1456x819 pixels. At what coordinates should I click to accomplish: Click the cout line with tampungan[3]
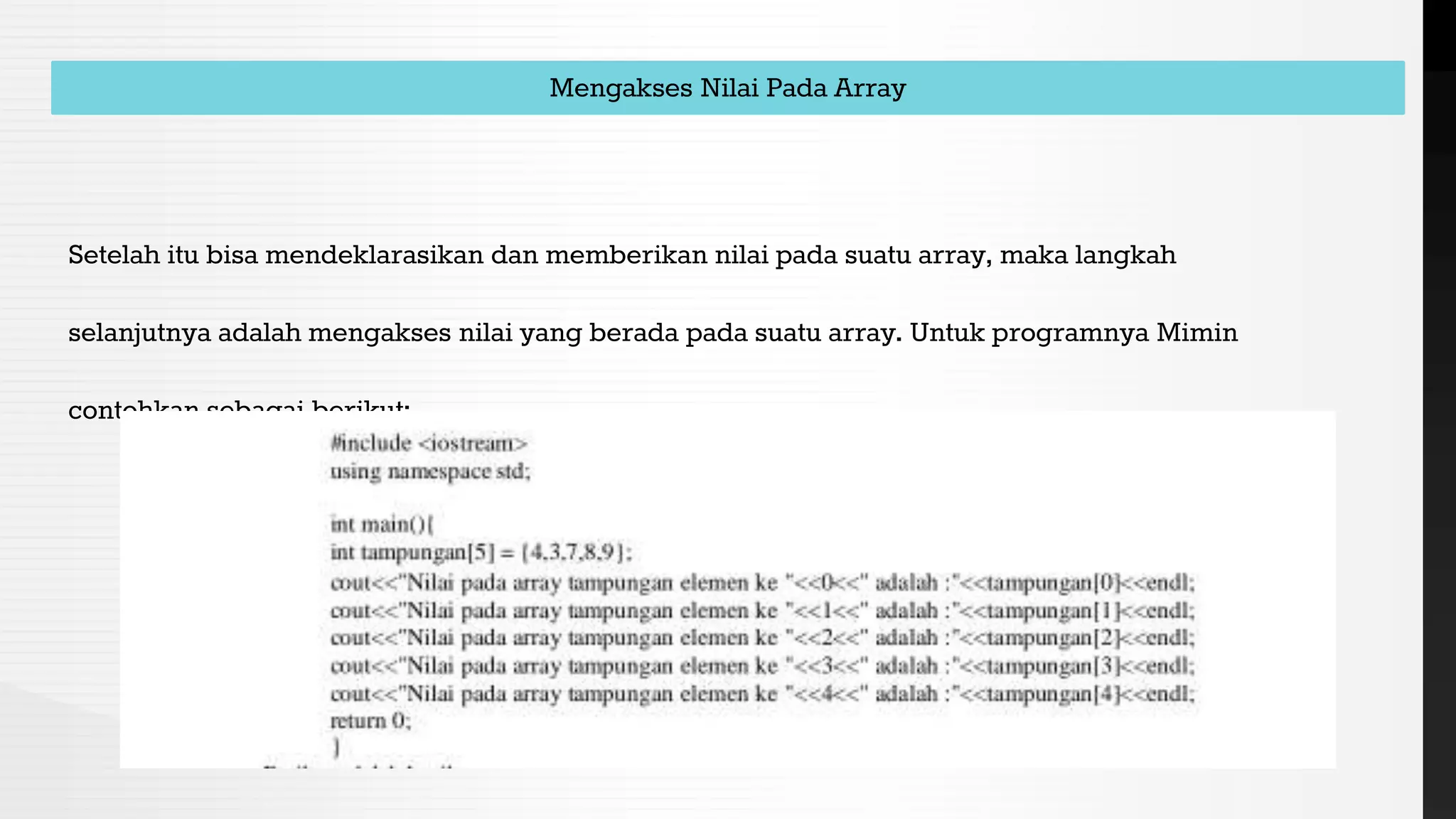pyautogui.click(x=763, y=666)
